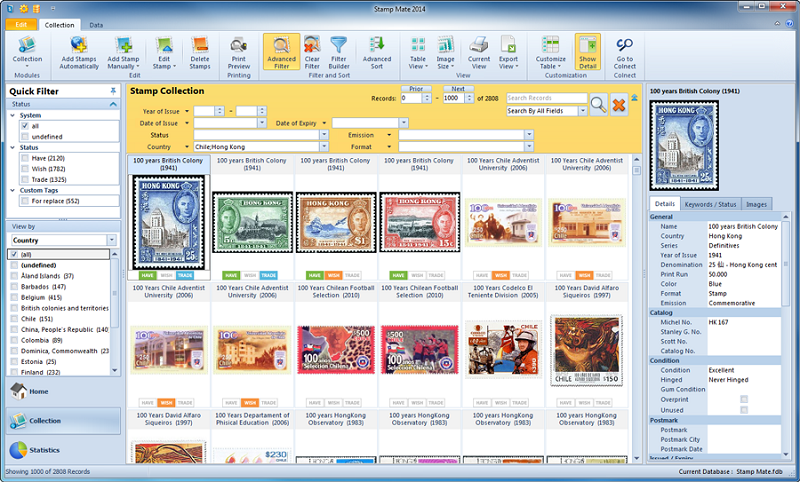Click the orange X clear search button
800x482 pixels.
coord(619,105)
